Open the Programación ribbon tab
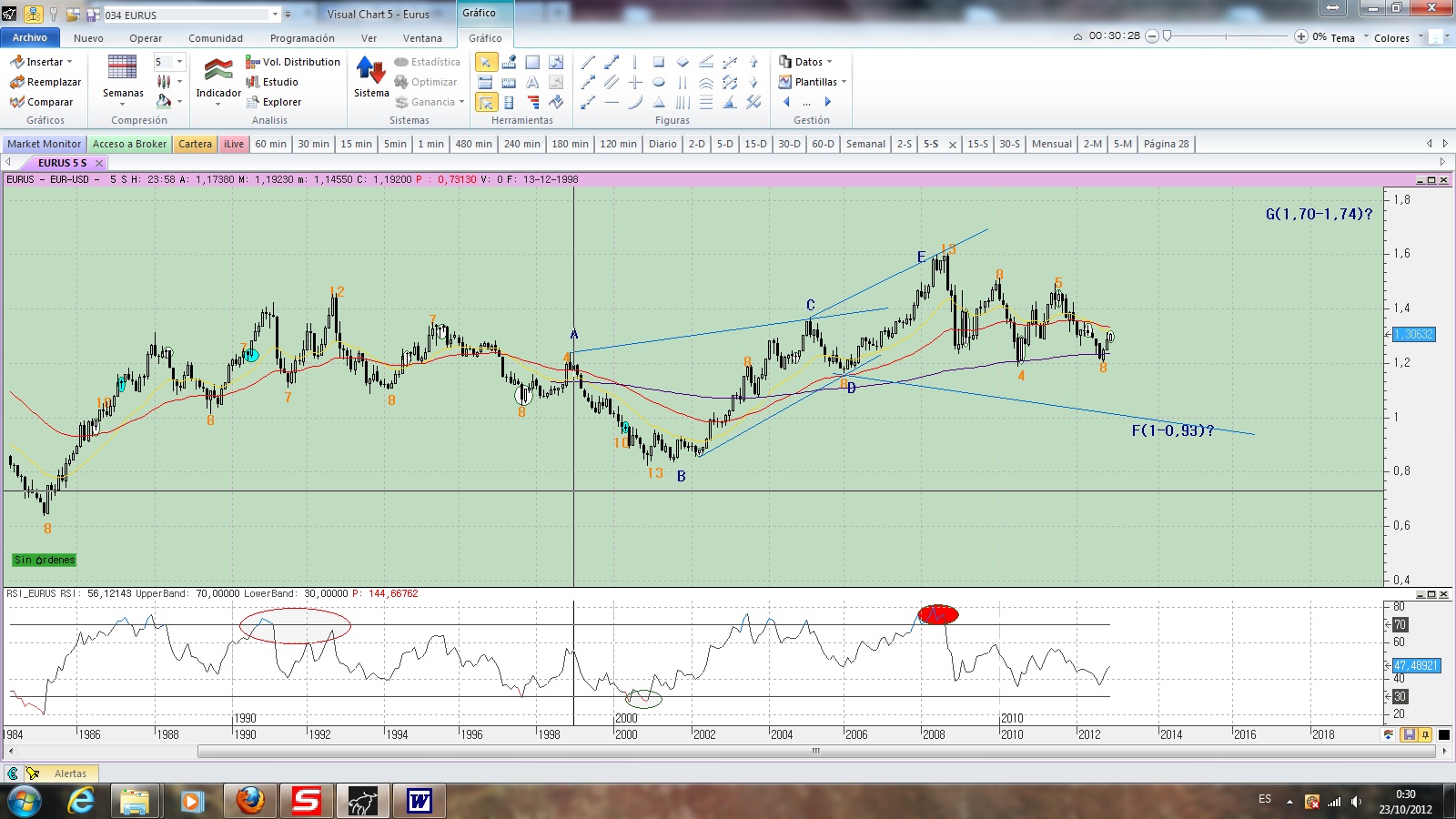Screen dimensions: 1456x819 click(x=302, y=38)
